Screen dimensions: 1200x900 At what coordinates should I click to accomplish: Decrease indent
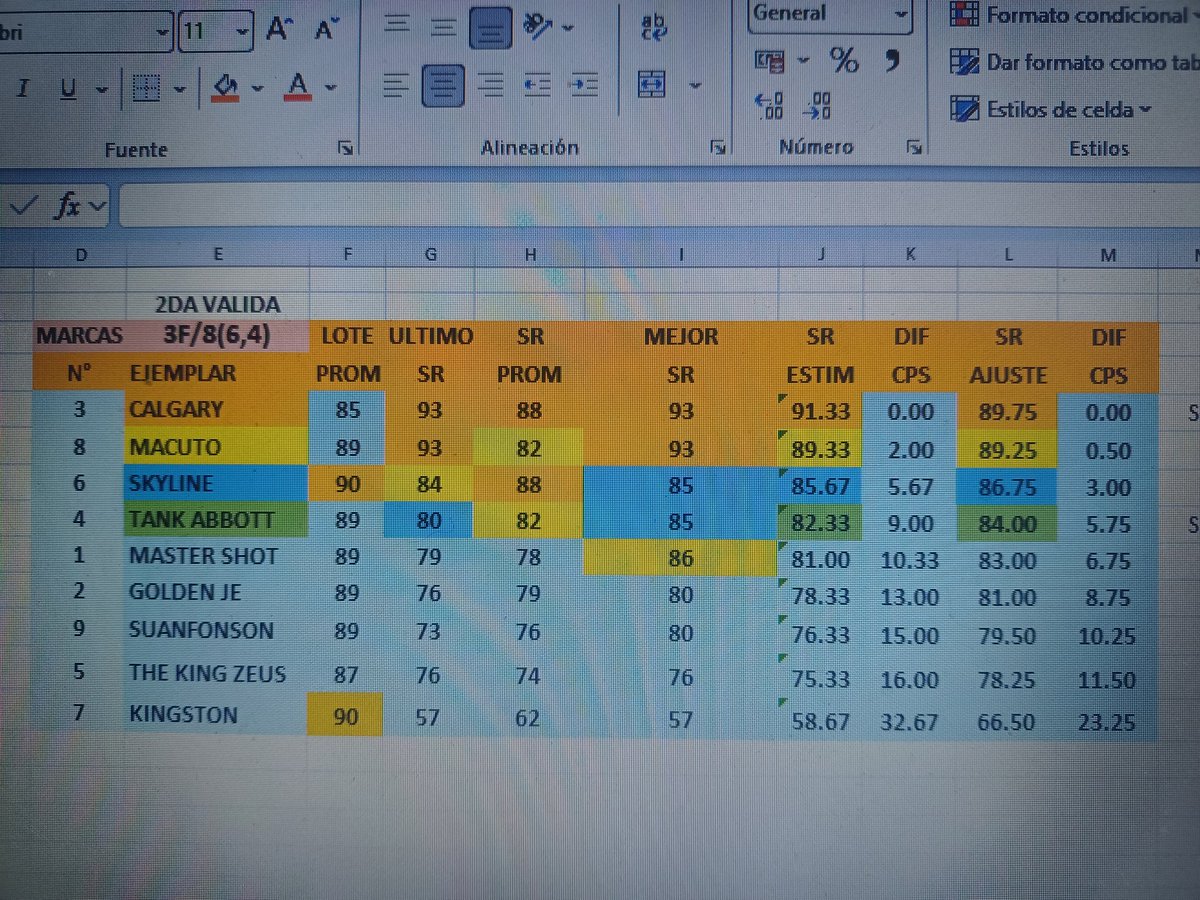pos(538,86)
